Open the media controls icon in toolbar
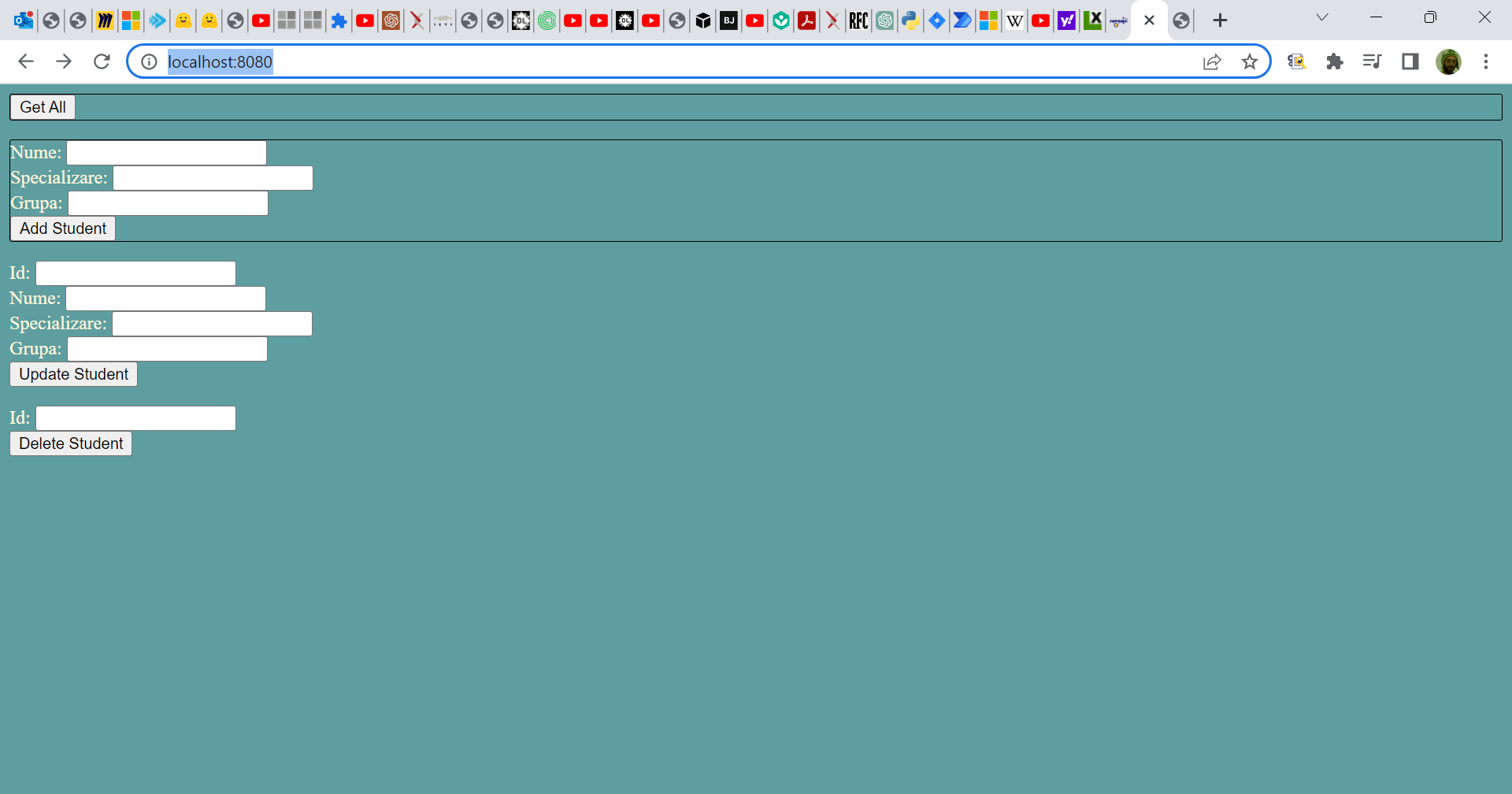The image size is (1512, 794). [x=1372, y=61]
